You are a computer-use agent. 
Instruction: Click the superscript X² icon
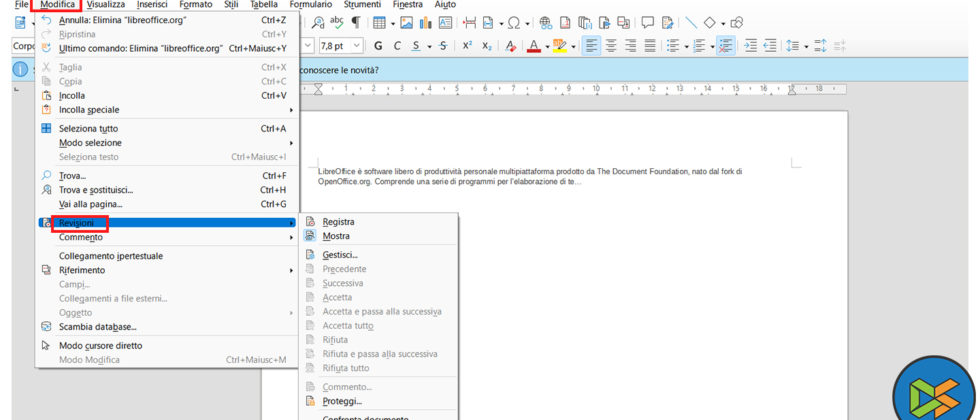467,46
